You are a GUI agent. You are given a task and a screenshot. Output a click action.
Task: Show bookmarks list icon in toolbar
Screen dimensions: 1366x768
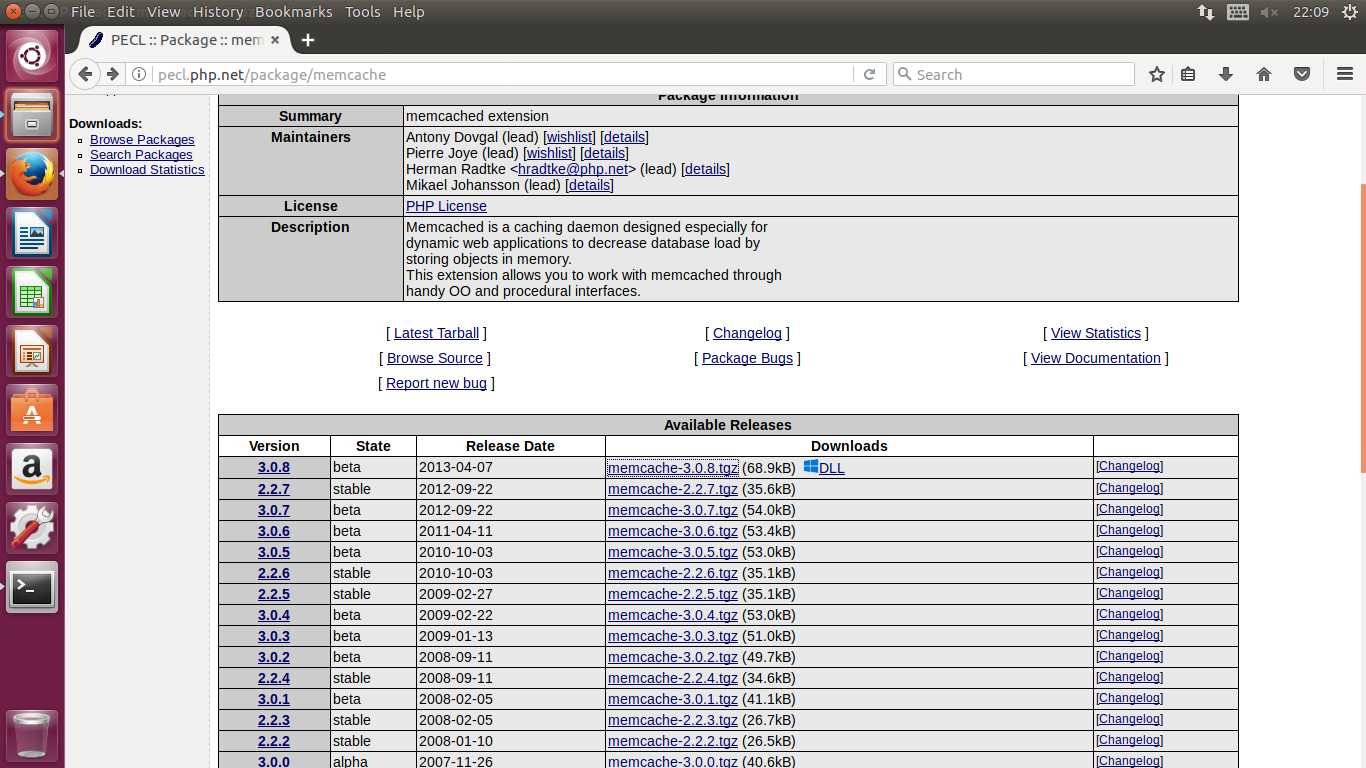click(x=1188, y=74)
